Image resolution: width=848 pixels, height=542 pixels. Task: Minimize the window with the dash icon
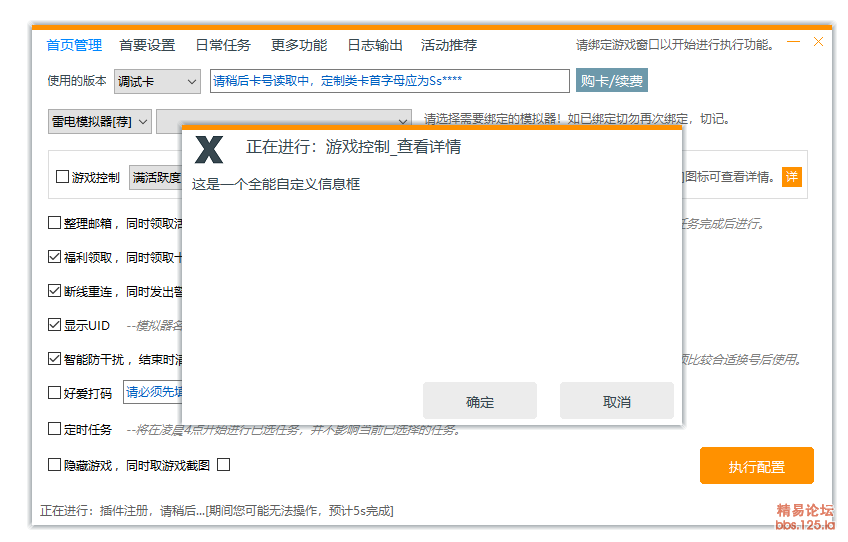coord(793,42)
